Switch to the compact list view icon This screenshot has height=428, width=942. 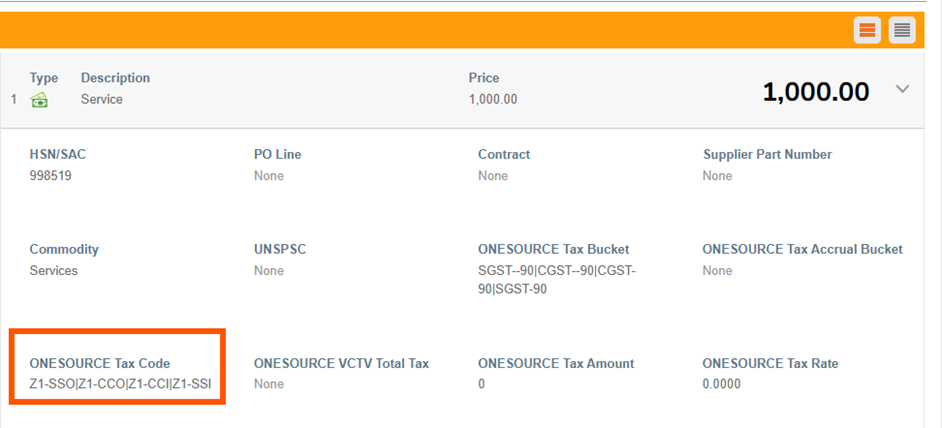coord(902,30)
